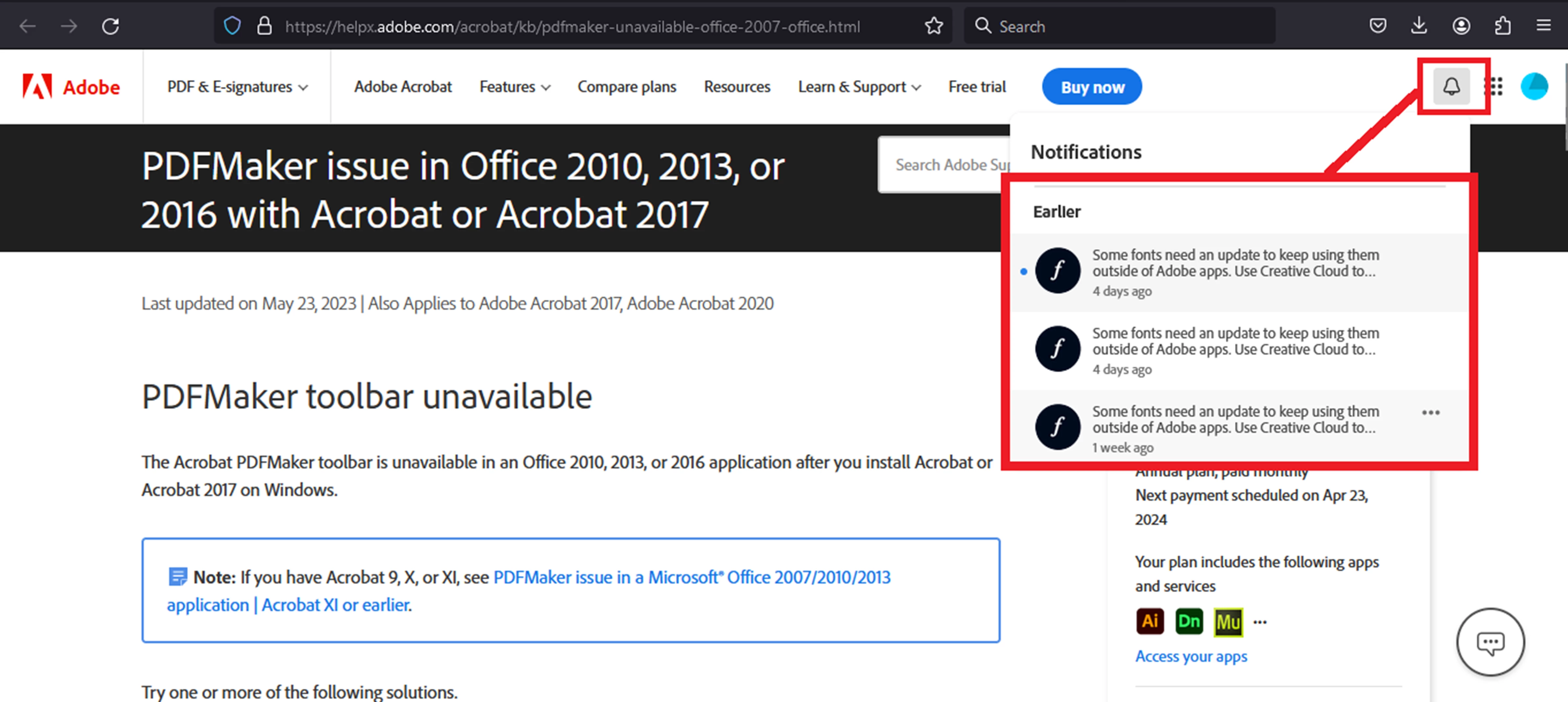
Task: Expand PDF & E-signatures dropdown
Action: pos(237,87)
